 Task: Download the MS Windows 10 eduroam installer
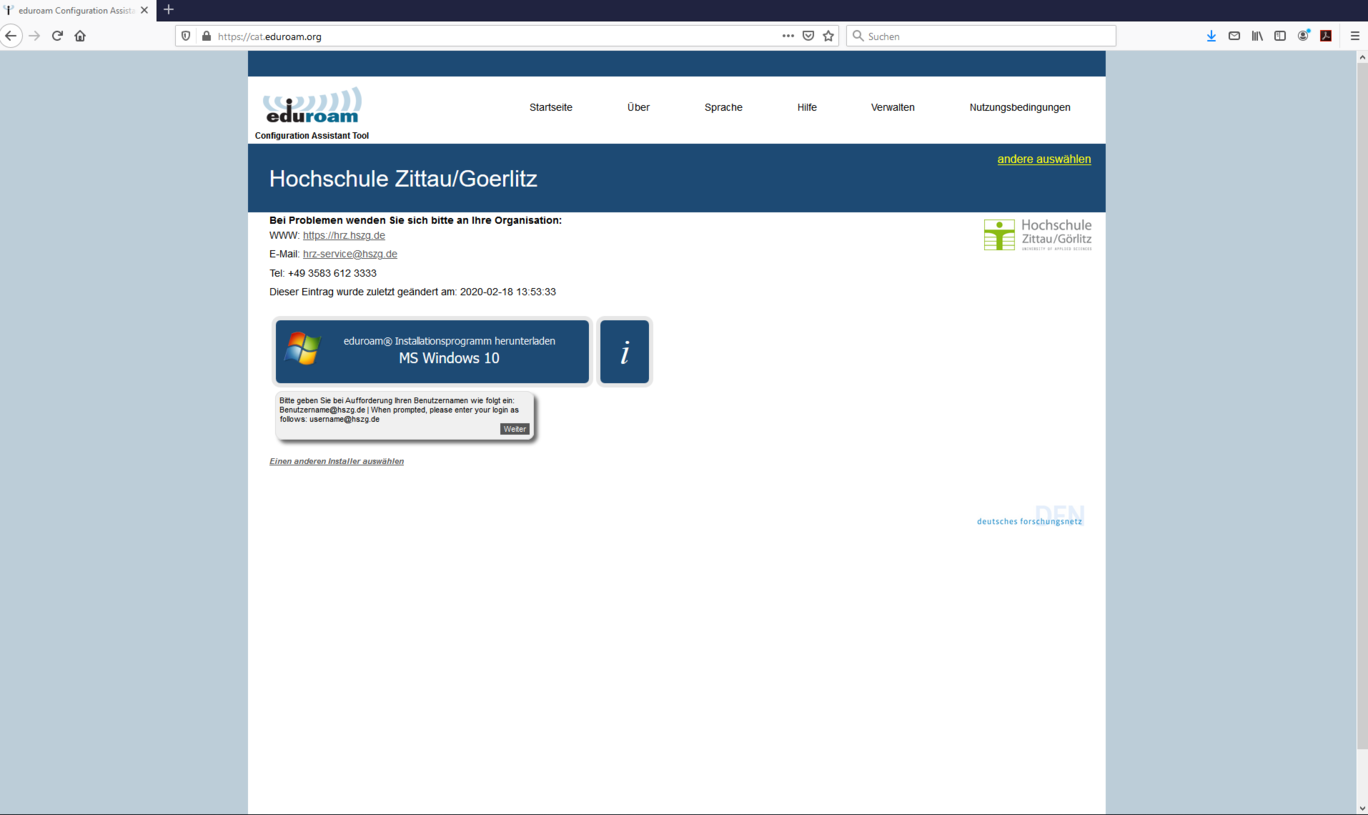pyautogui.click(x=432, y=352)
